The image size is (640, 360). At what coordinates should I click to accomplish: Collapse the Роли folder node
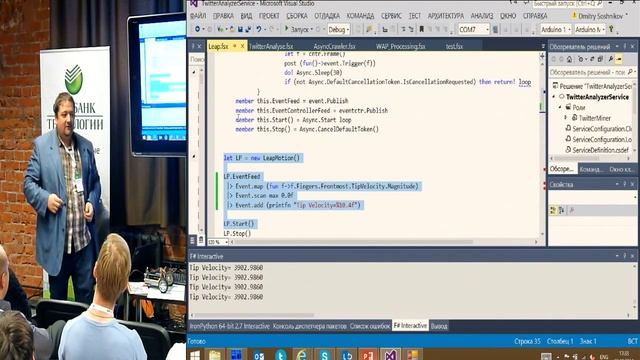click(x=560, y=107)
